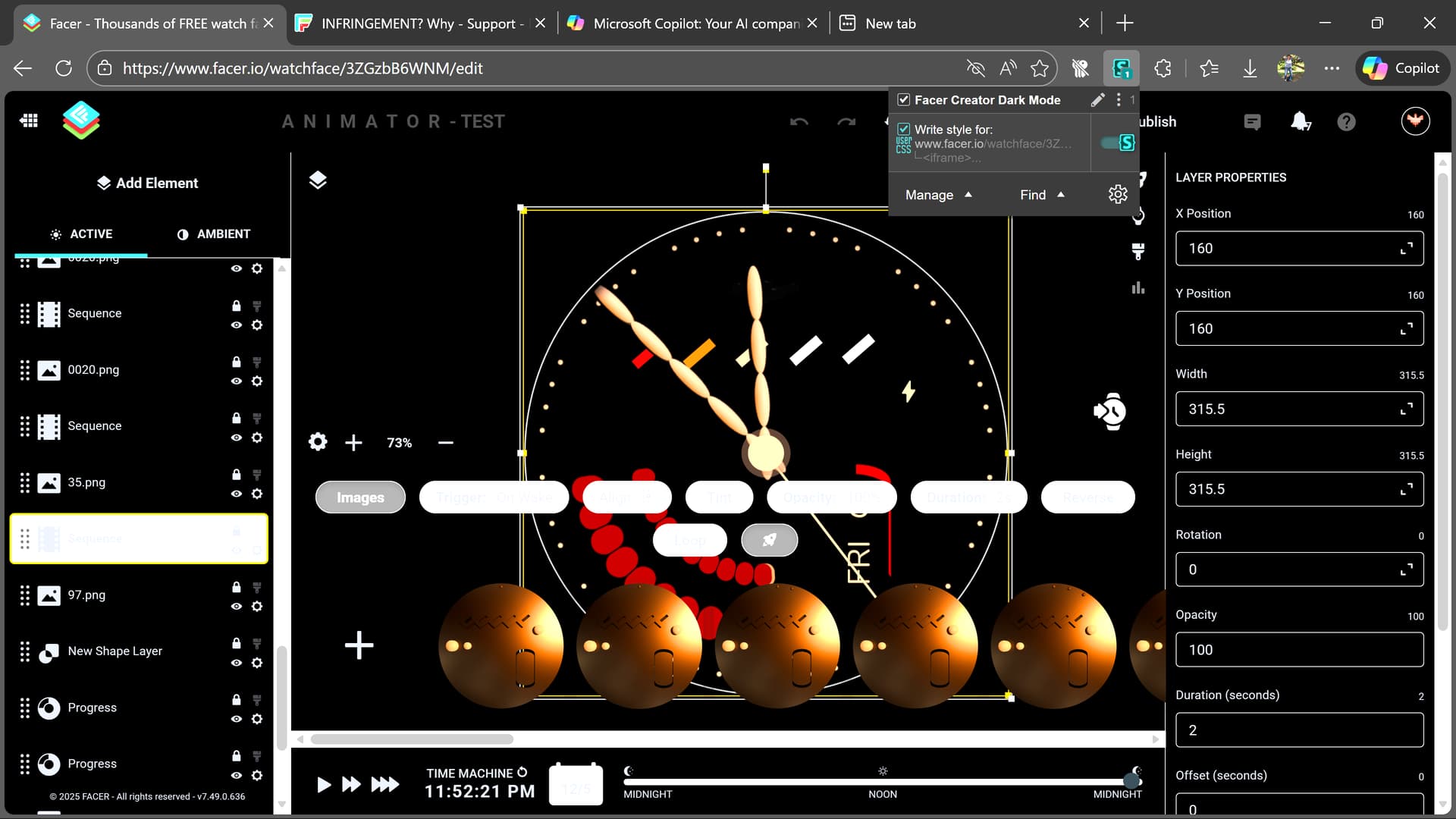Toggle the Write style for checkbox

pos(904,130)
